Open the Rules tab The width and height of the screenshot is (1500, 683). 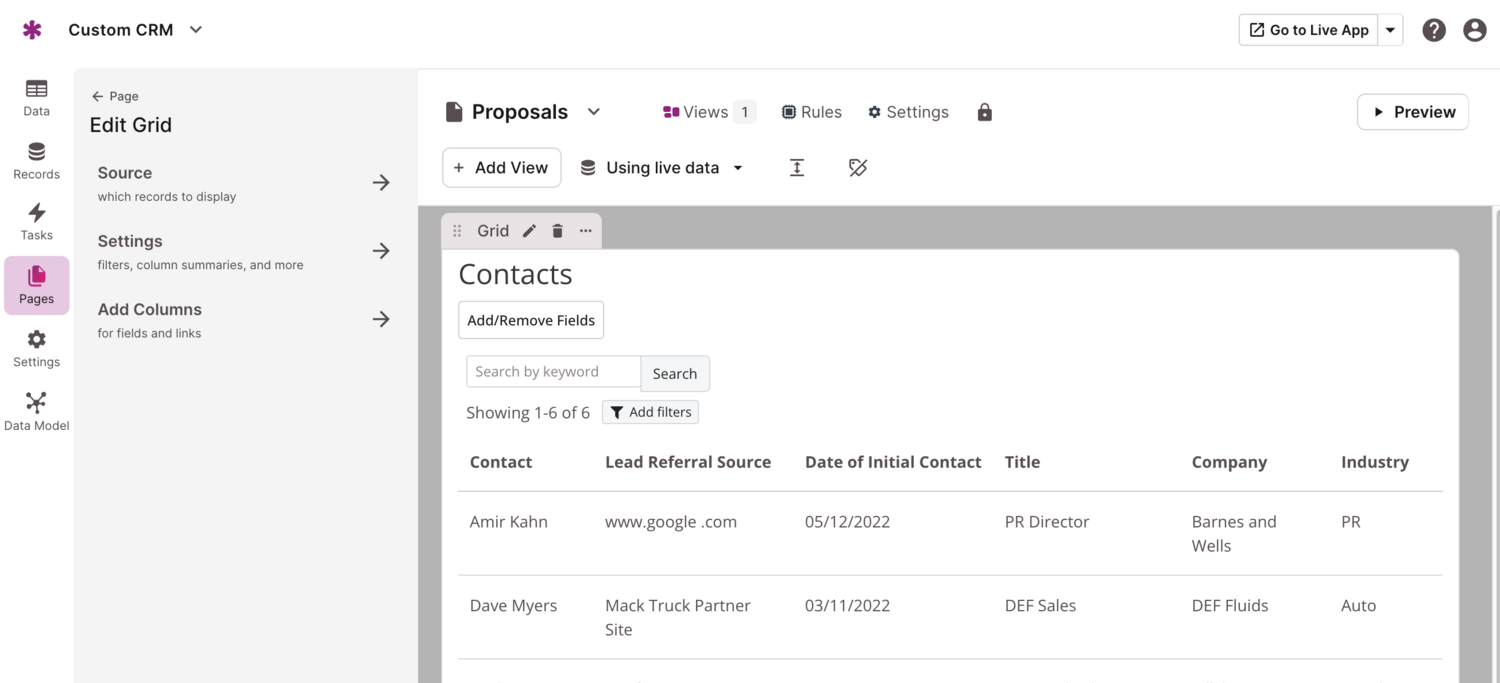coord(811,112)
